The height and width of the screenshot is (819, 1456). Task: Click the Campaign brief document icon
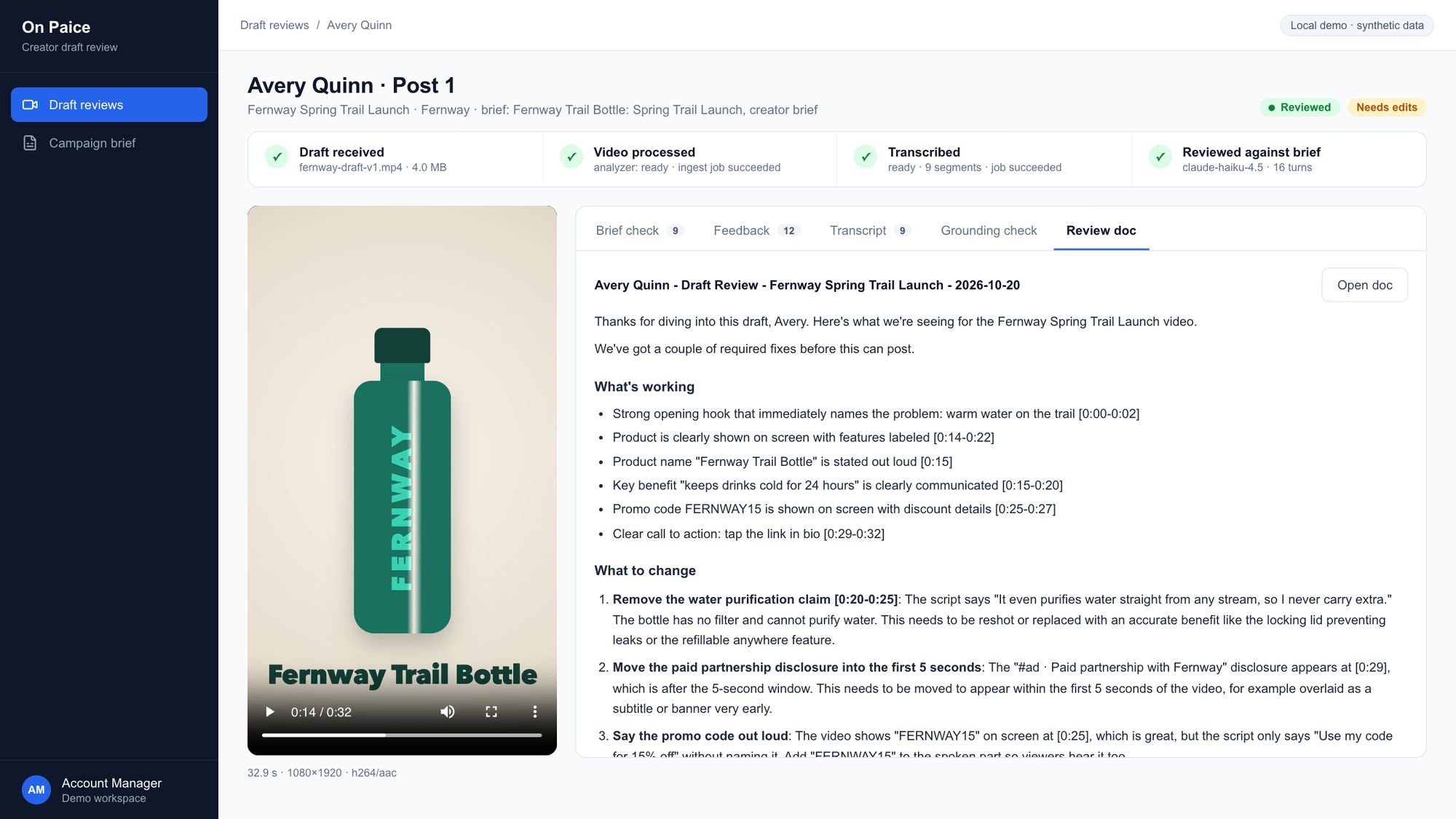[x=30, y=143]
